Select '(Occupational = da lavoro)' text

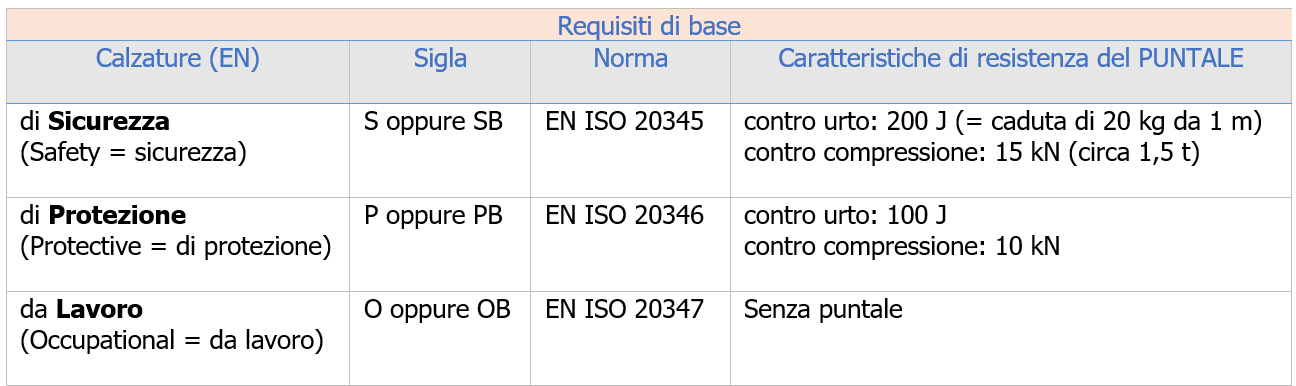pyautogui.click(x=172, y=341)
